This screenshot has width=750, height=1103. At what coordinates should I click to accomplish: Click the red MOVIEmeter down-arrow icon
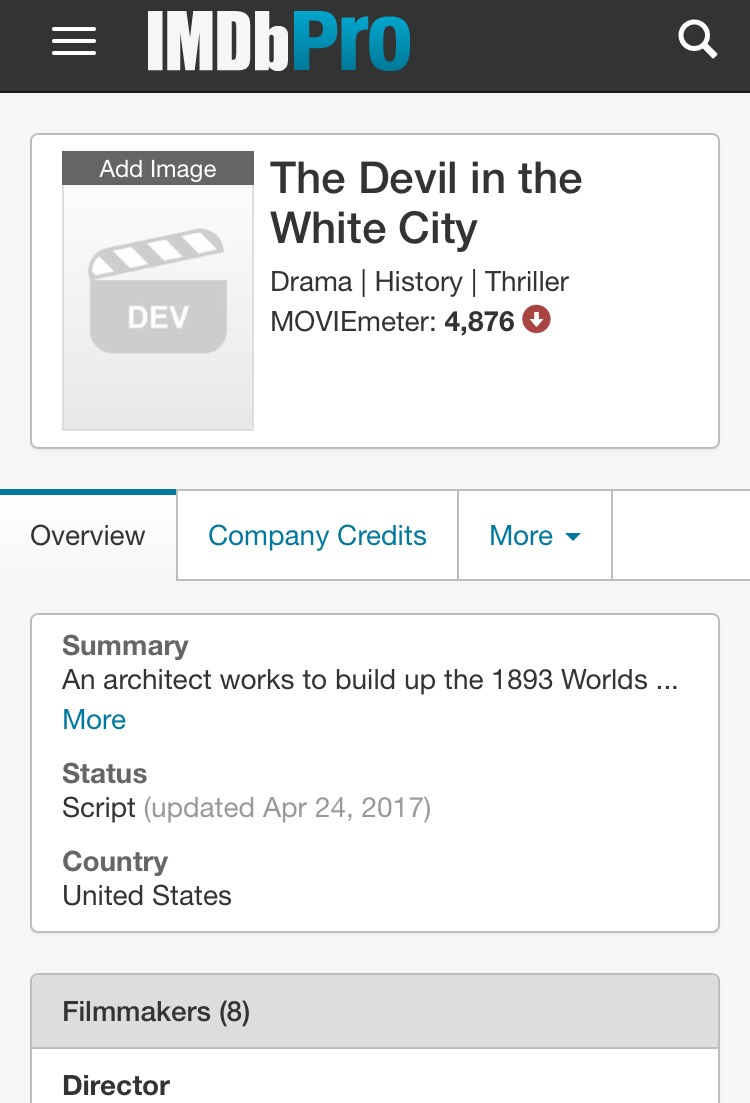point(536,319)
